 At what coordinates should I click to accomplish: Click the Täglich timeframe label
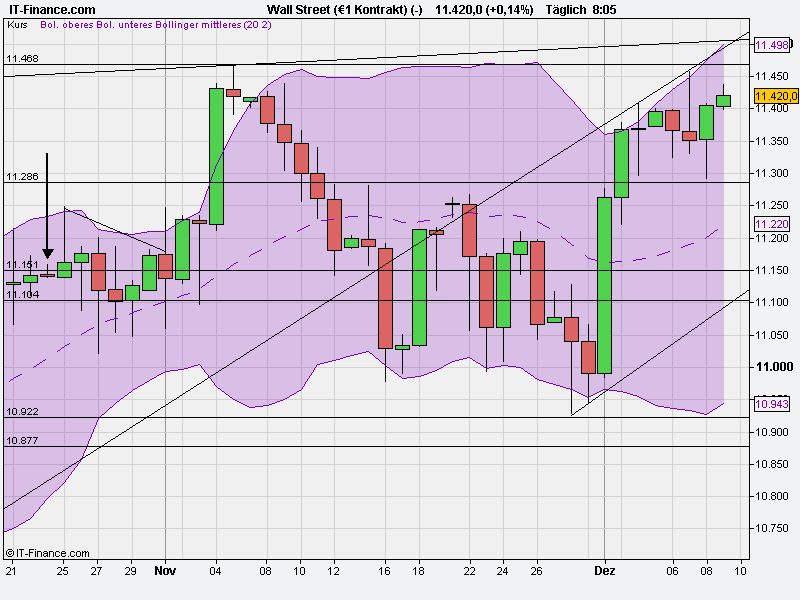[x=566, y=10]
